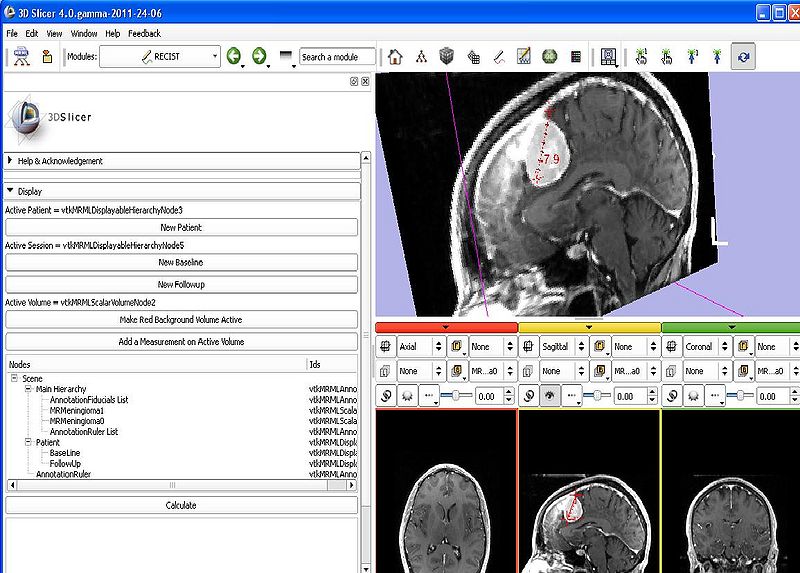Toggle Axial slice visibility in 3D

(407, 395)
